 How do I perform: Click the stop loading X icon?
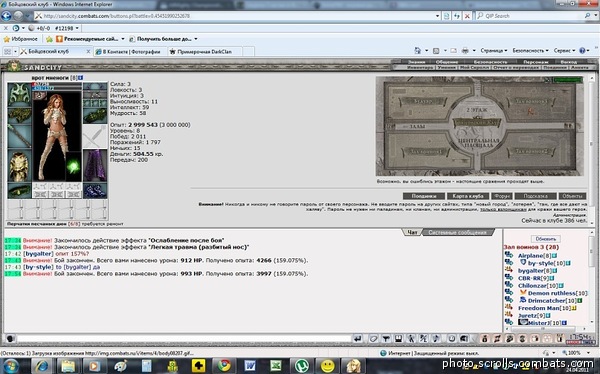pos(467,16)
